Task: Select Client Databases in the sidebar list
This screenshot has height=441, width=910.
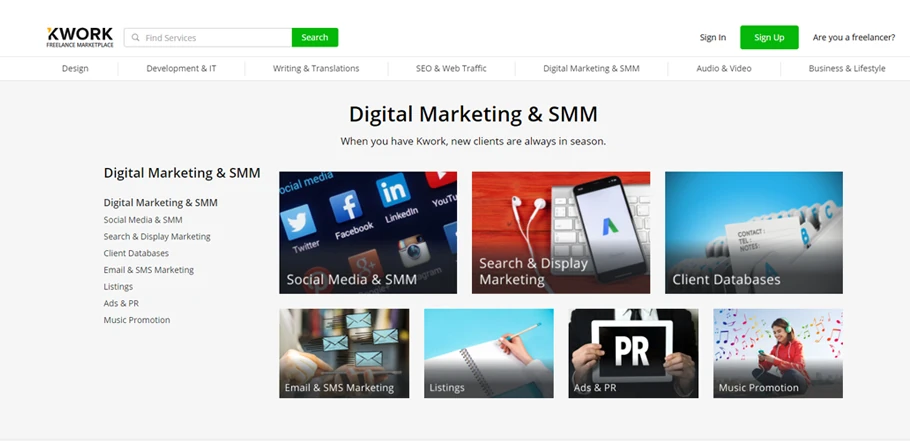Action: (x=136, y=253)
